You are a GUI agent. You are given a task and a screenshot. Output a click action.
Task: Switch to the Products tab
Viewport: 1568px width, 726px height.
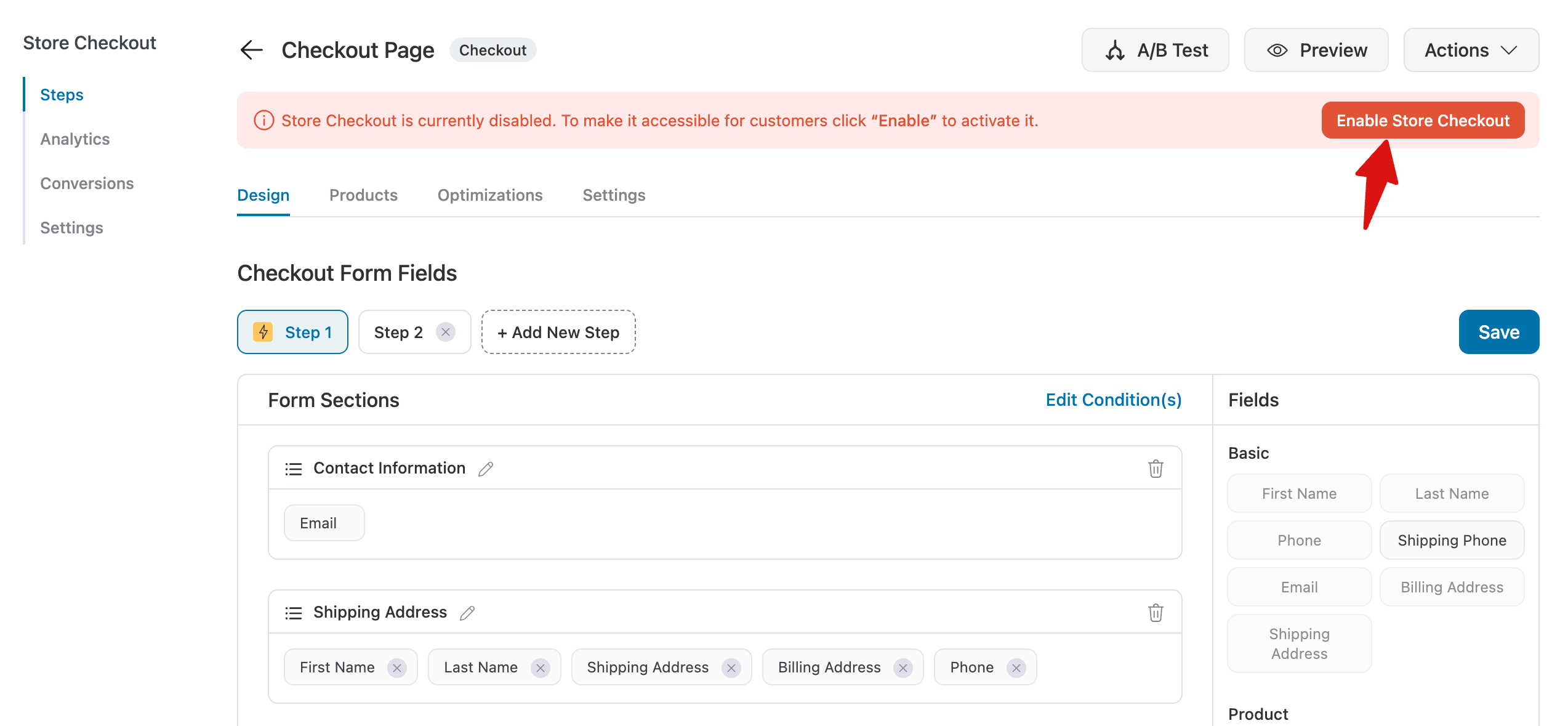tap(363, 195)
